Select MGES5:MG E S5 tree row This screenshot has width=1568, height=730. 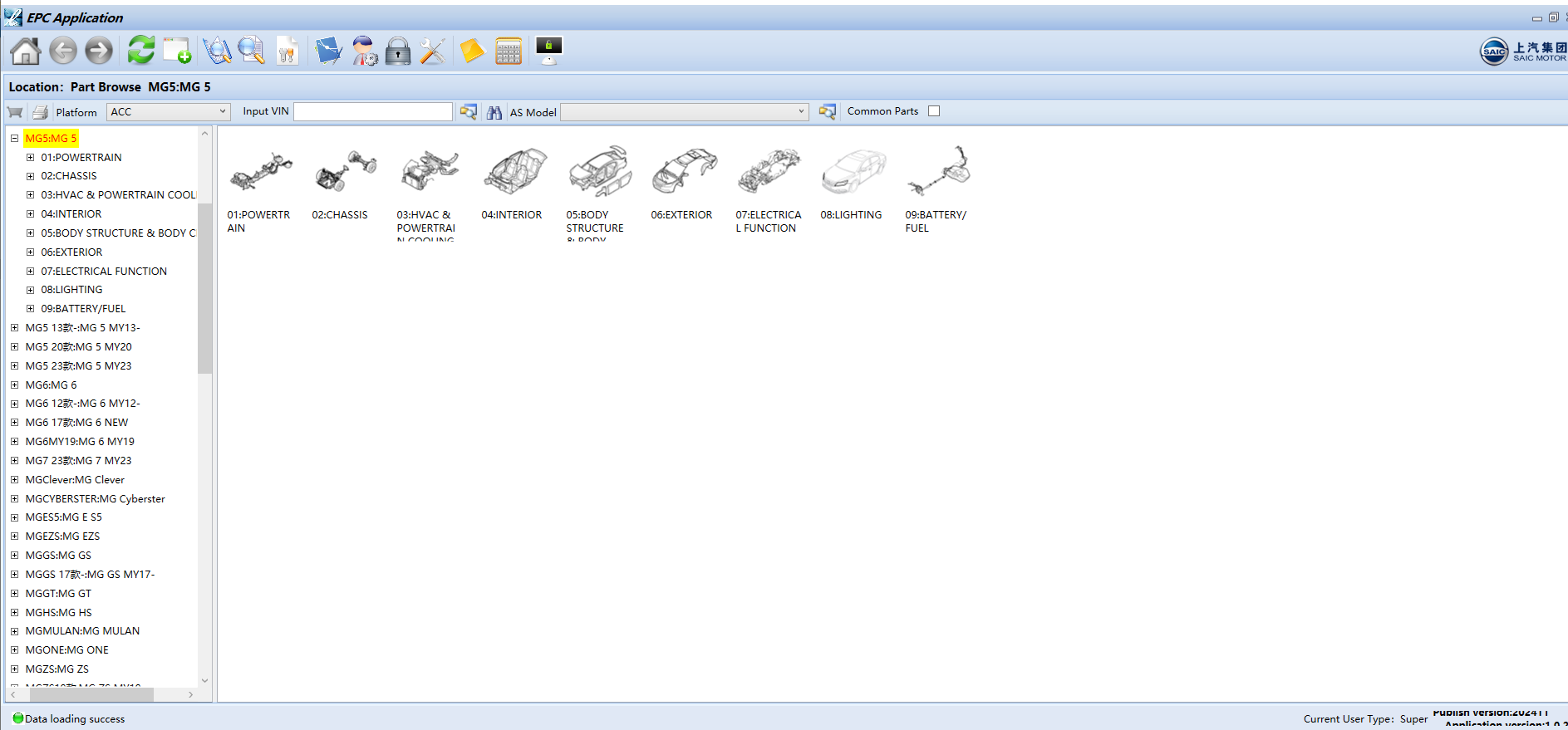coord(63,517)
